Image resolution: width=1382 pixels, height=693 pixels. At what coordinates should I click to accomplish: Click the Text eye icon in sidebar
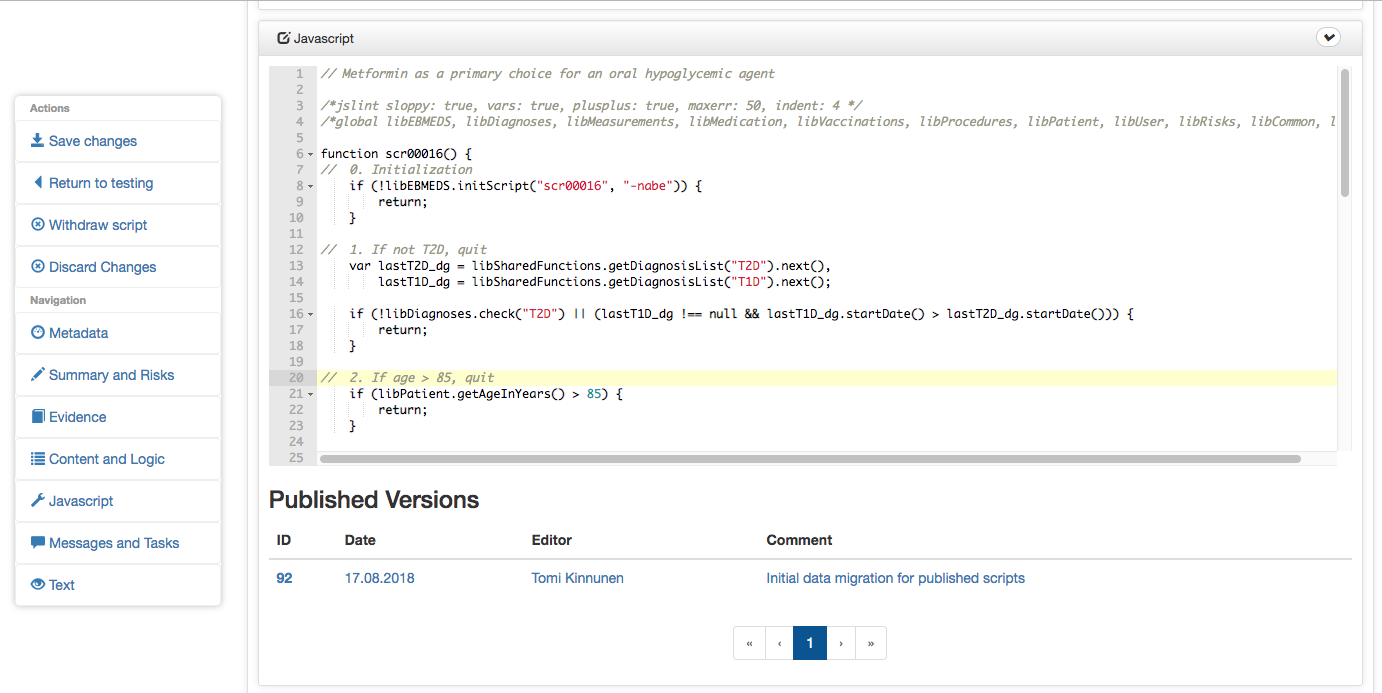(38, 585)
